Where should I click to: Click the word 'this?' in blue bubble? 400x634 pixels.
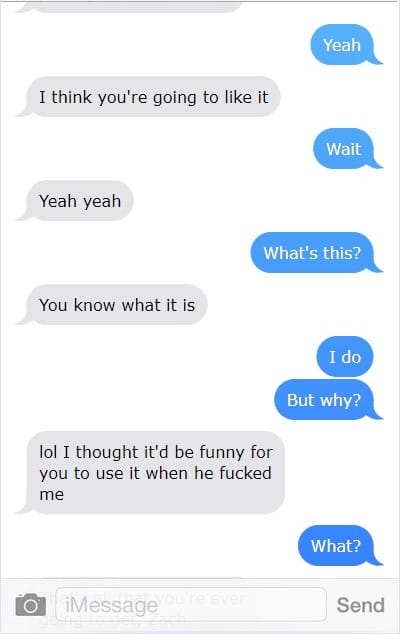[x=341, y=253]
